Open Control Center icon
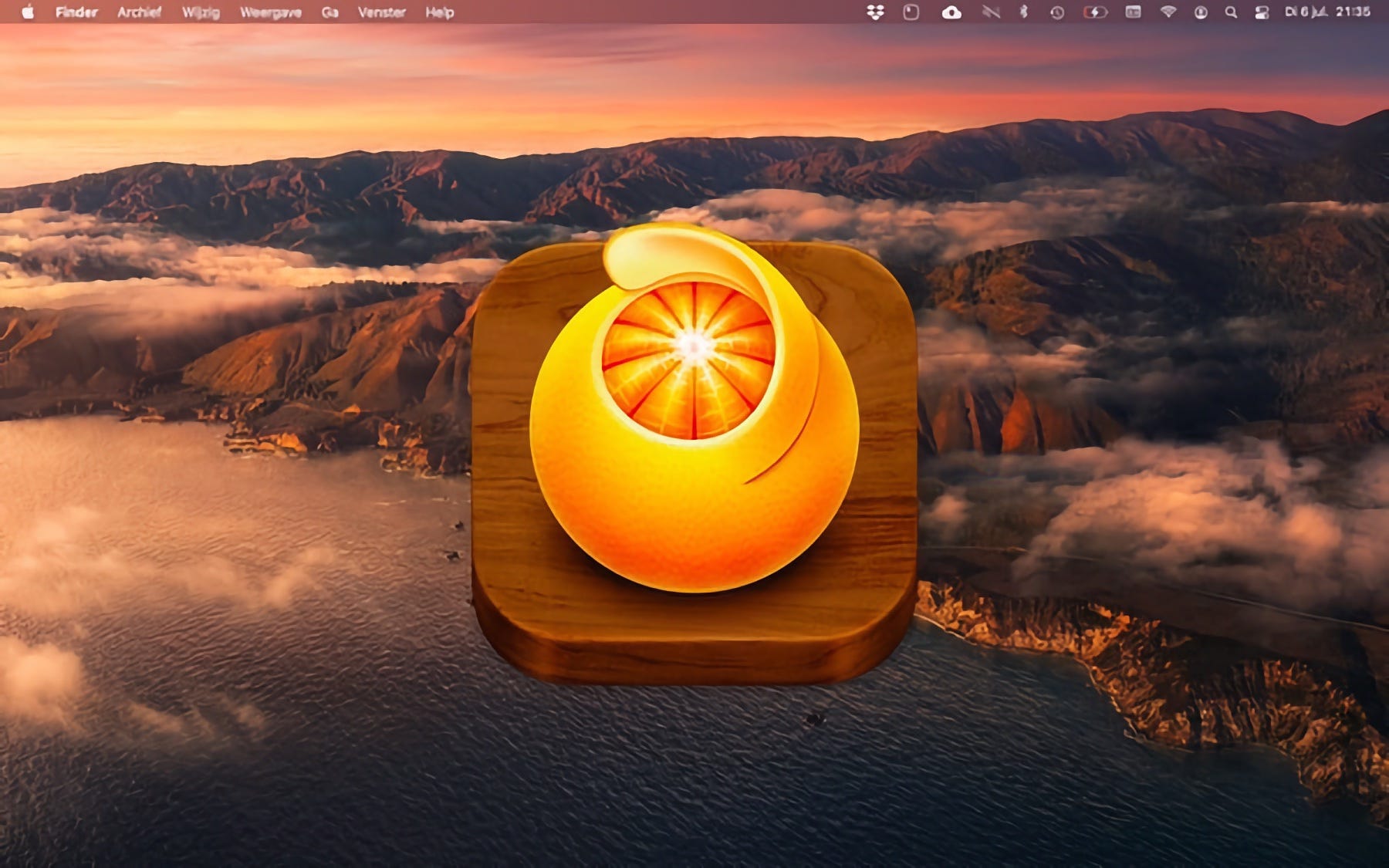 (x=1262, y=12)
